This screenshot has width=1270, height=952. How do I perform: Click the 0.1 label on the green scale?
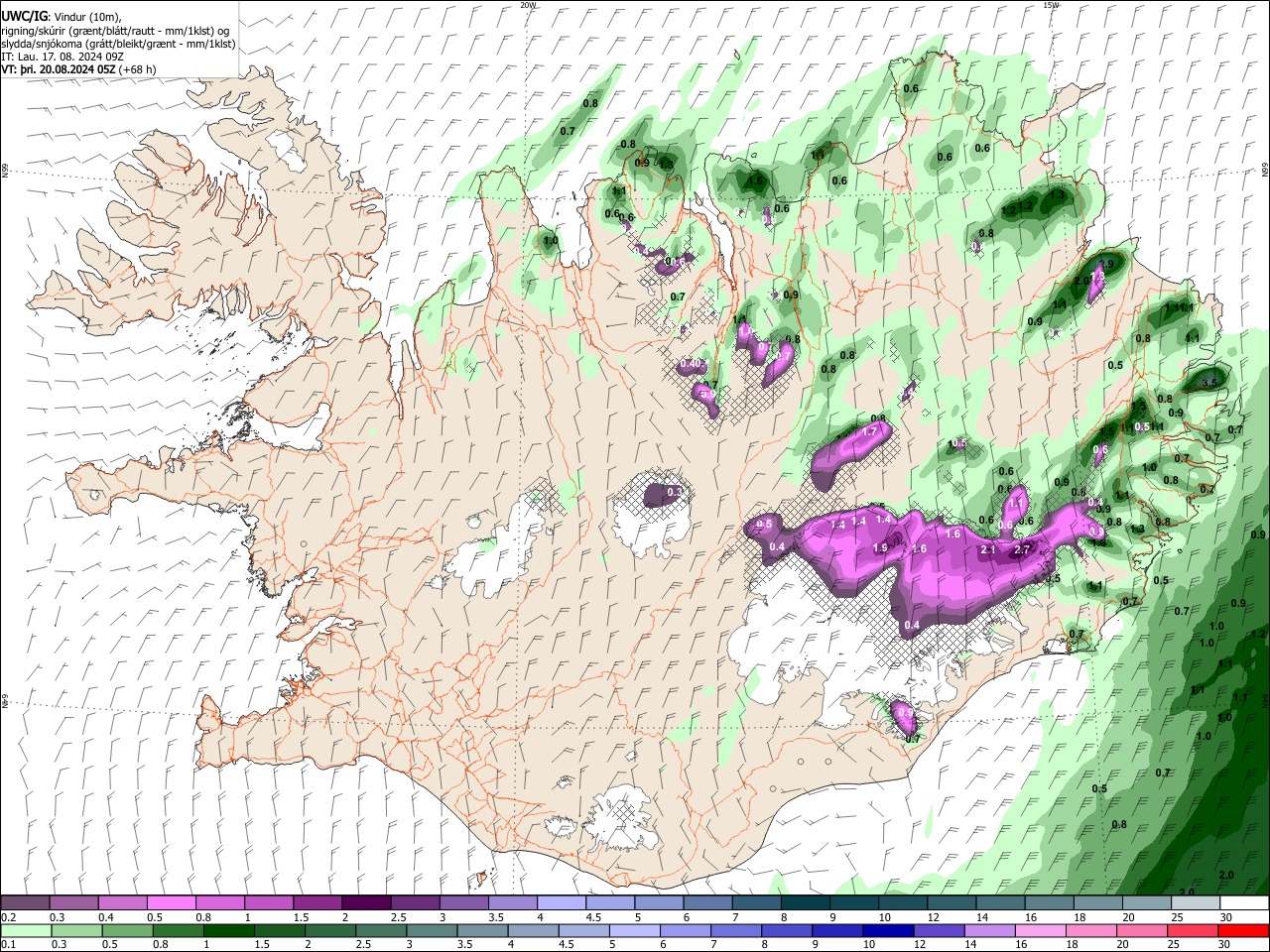(x=8, y=945)
